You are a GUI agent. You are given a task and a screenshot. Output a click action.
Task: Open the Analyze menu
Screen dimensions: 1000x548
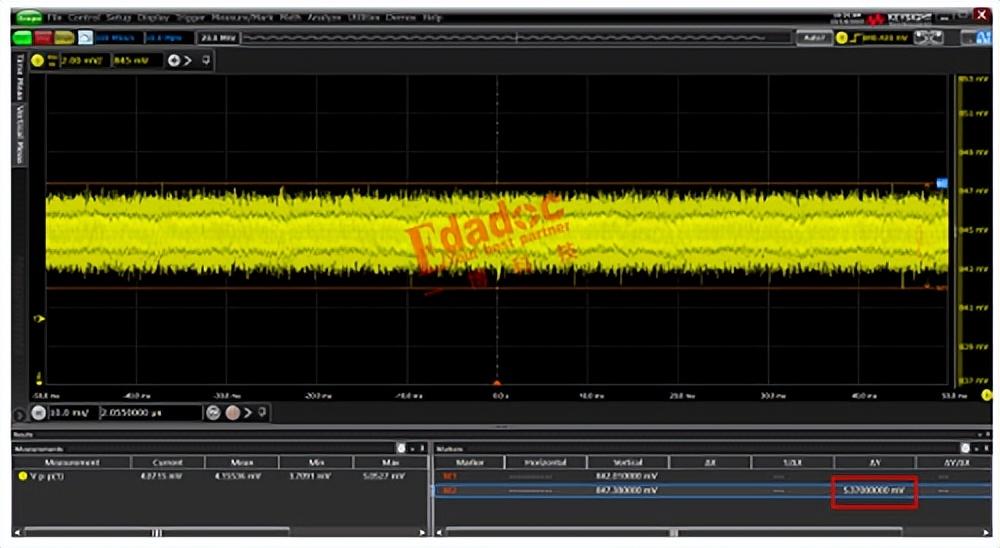pyautogui.click(x=324, y=17)
